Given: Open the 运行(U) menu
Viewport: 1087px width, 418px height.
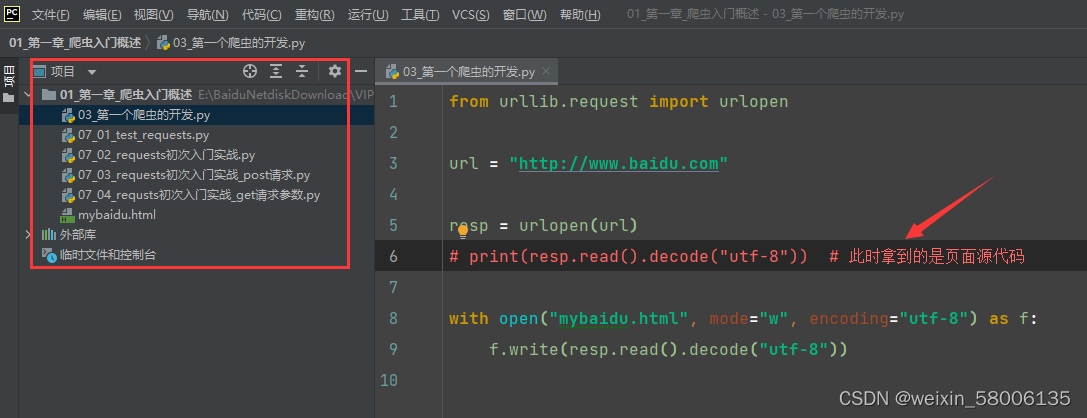Looking at the screenshot, I should point(368,15).
